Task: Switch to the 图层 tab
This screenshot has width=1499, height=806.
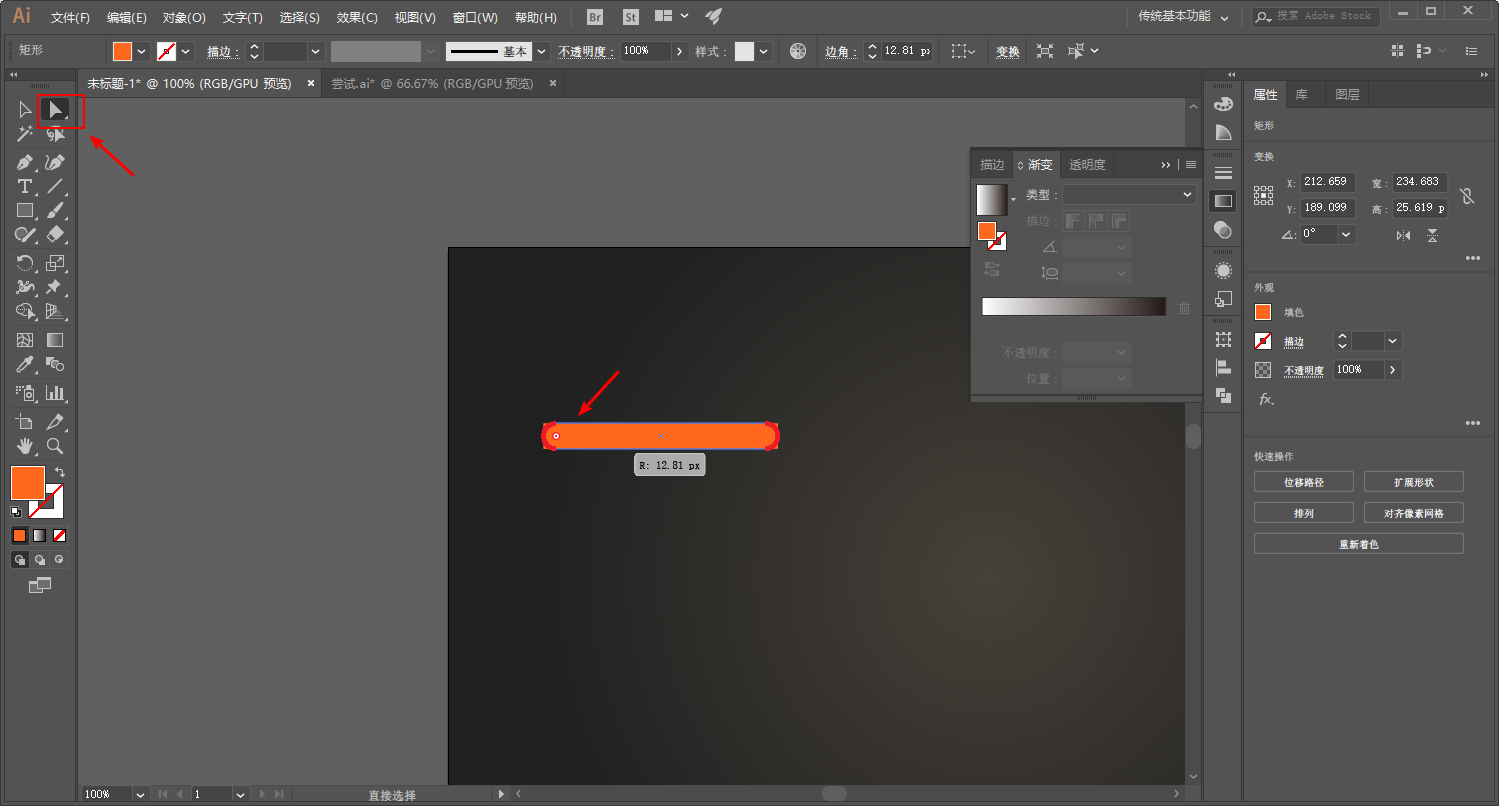Action: 1347,95
